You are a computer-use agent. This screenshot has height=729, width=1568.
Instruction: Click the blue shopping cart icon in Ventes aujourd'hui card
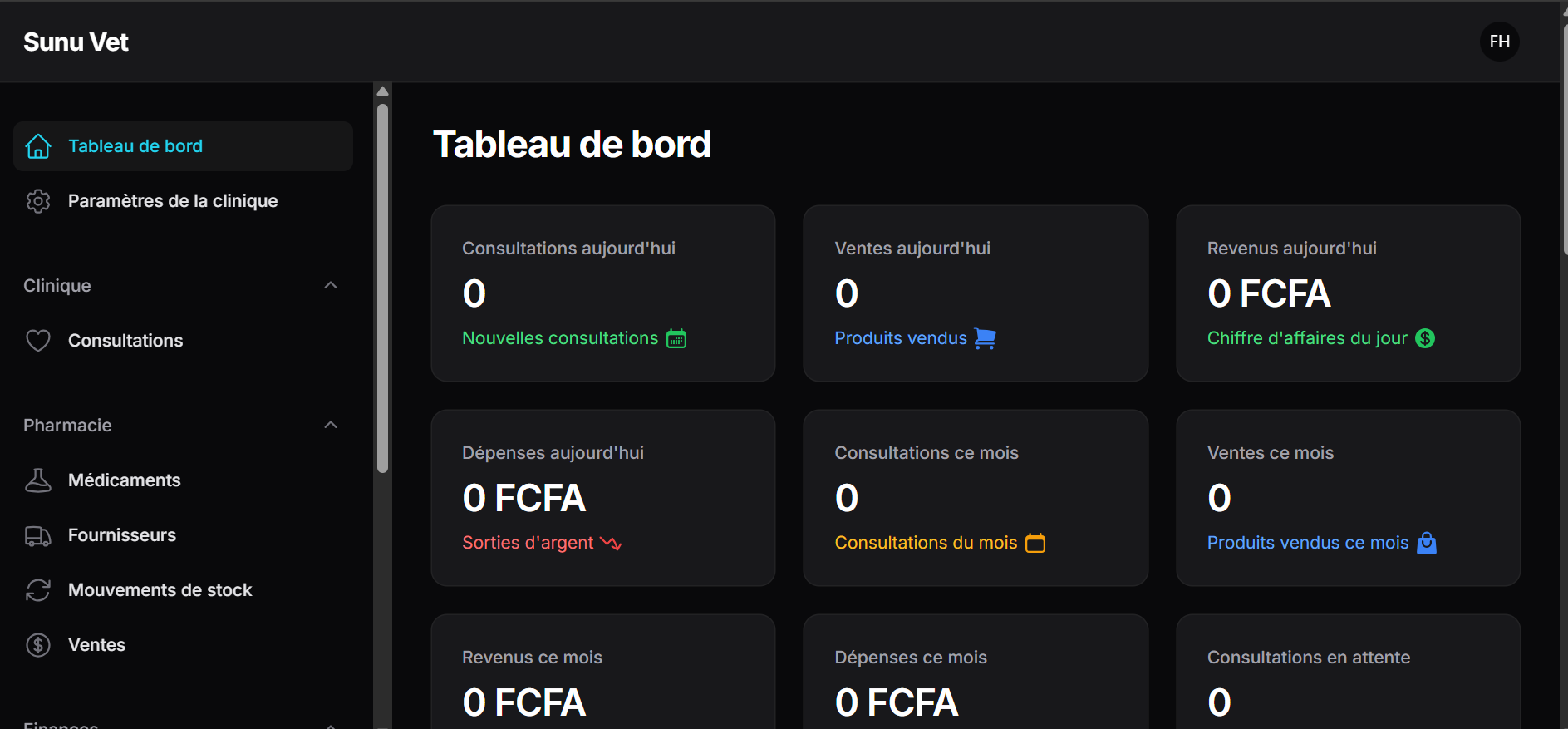point(986,338)
